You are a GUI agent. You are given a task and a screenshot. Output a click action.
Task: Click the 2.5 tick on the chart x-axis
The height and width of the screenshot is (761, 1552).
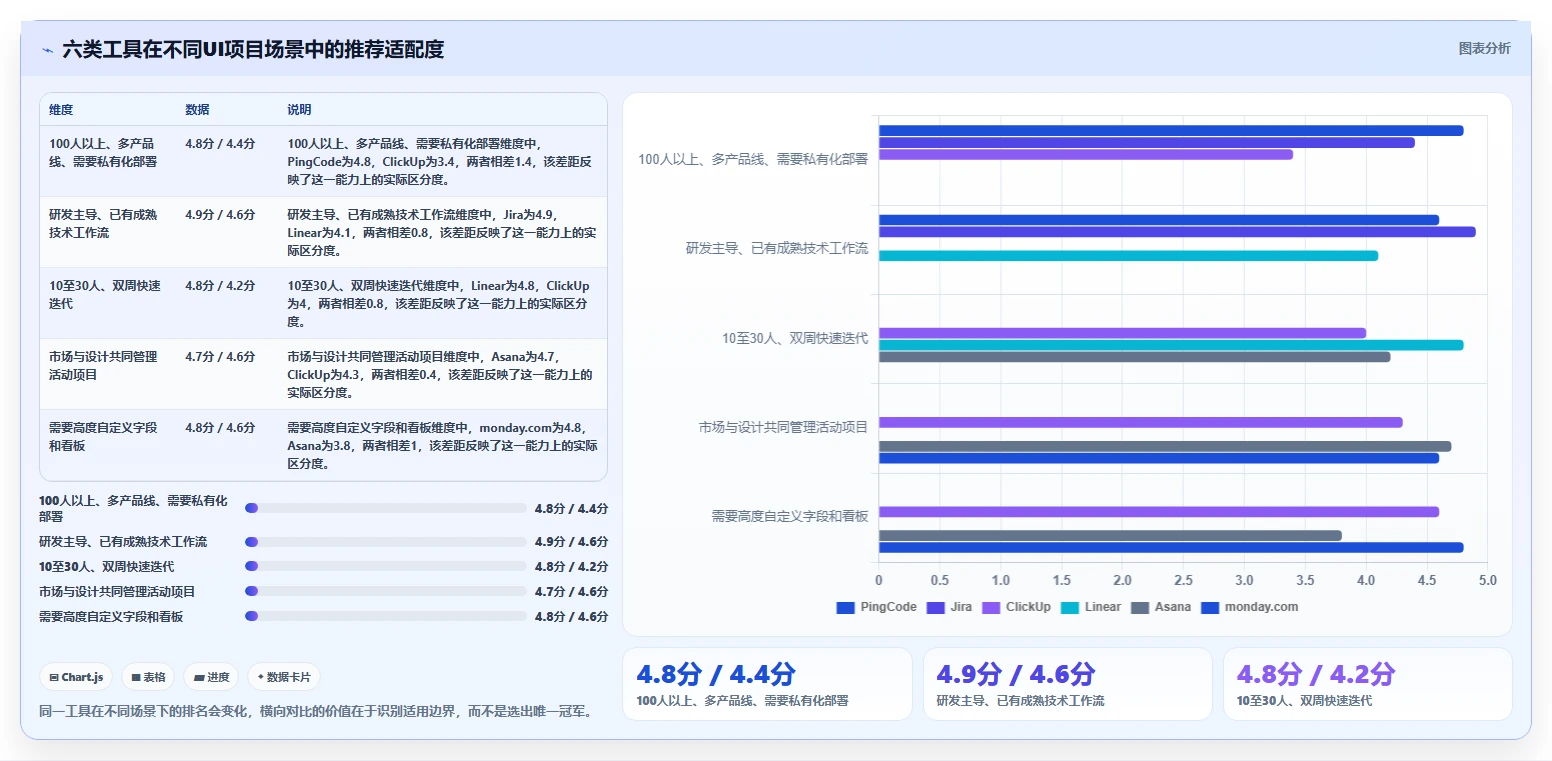(1183, 581)
